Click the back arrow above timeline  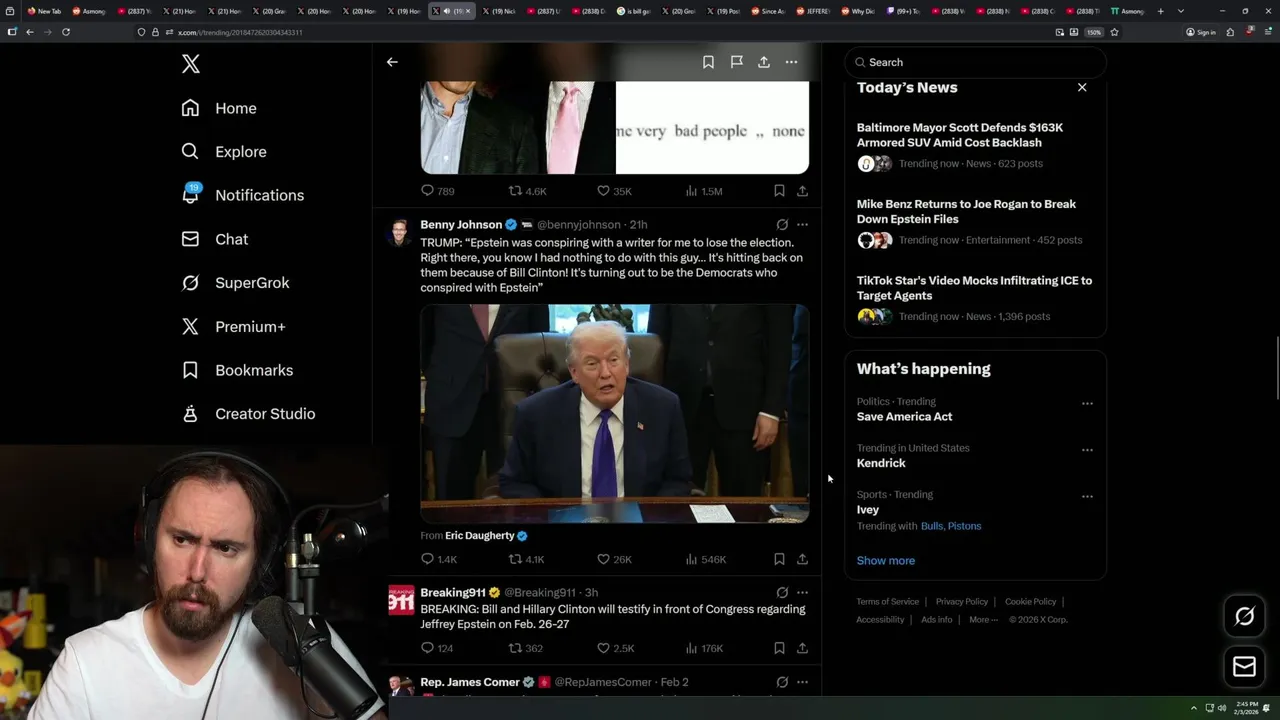tap(392, 62)
